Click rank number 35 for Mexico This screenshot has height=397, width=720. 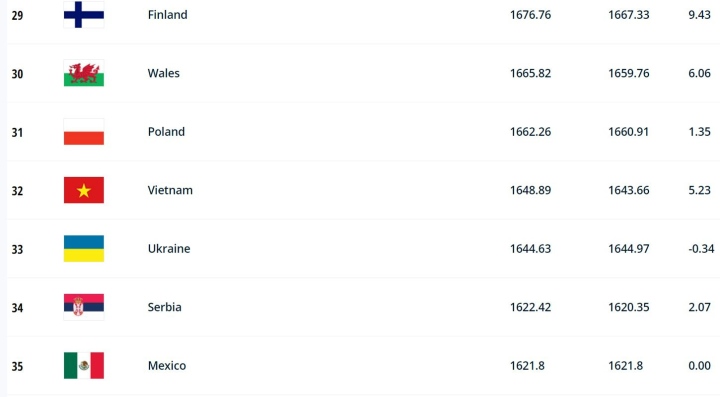tap(17, 366)
